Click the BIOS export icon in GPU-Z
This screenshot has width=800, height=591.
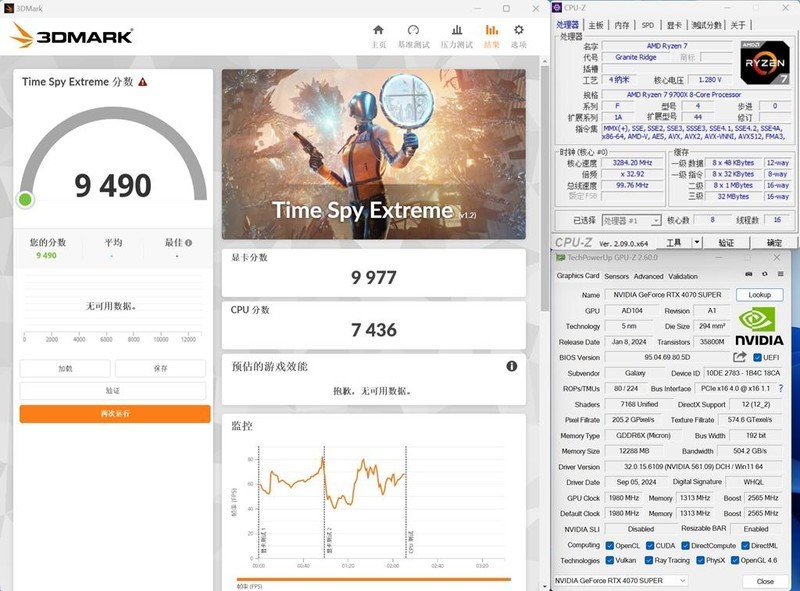pos(739,358)
